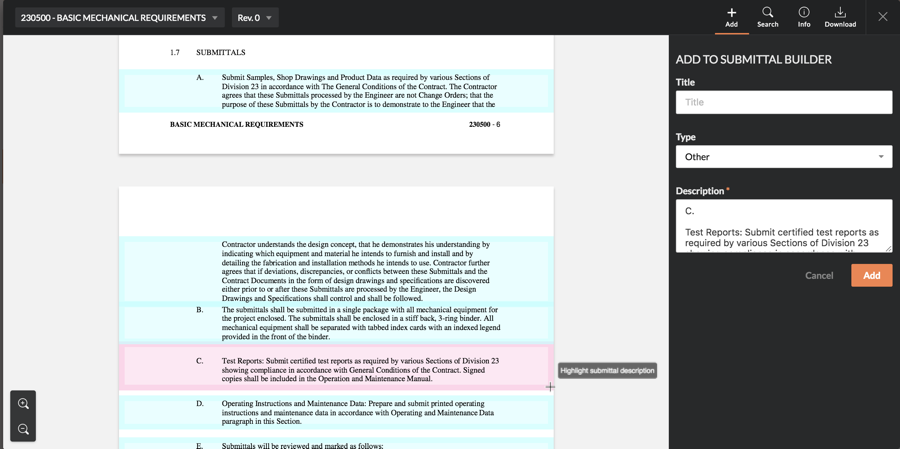
Task: Open the Search magnifier tool
Action: pos(767,17)
